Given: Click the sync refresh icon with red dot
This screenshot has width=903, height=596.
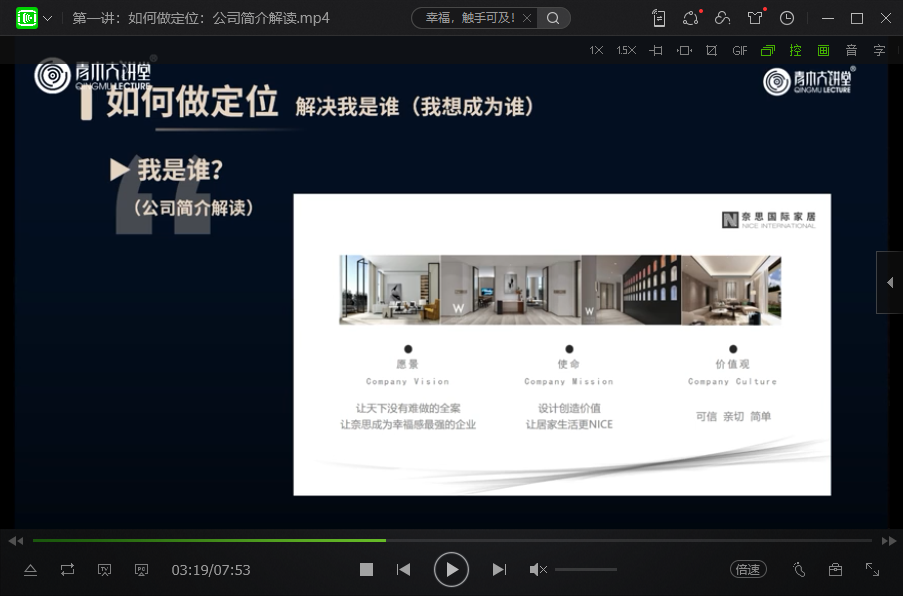Looking at the screenshot, I should [x=690, y=18].
